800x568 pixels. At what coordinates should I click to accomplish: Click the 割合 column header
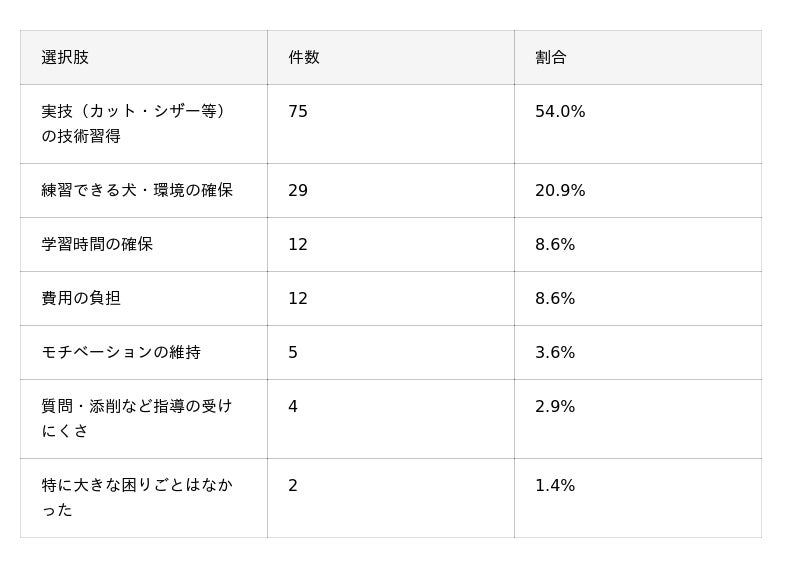tap(638, 57)
